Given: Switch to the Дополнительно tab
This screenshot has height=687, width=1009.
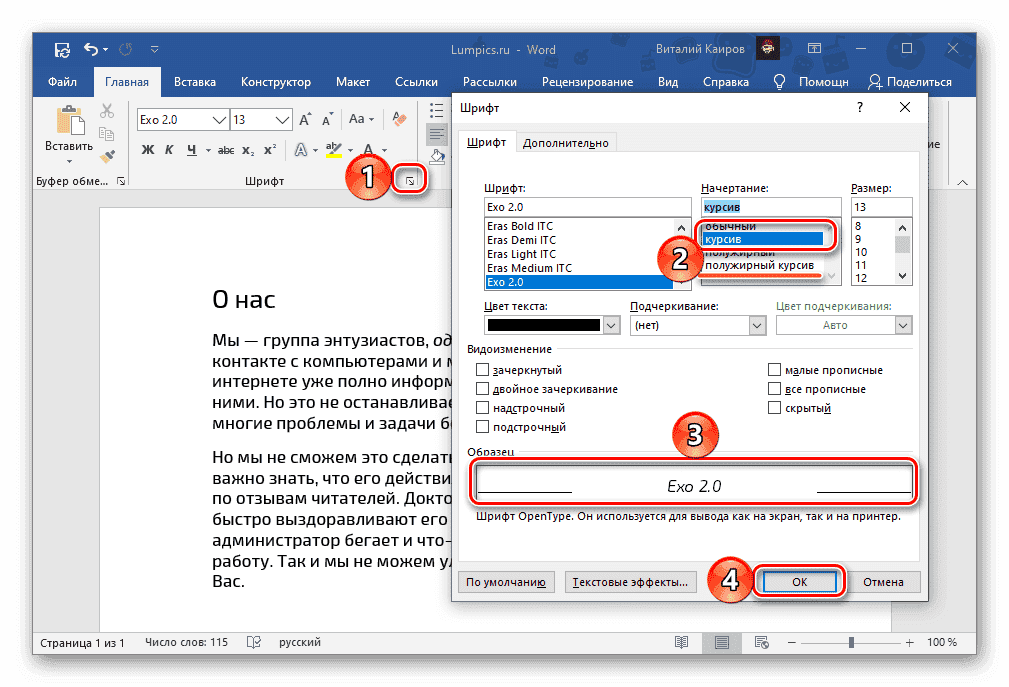Looking at the screenshot, I should 566,142.
